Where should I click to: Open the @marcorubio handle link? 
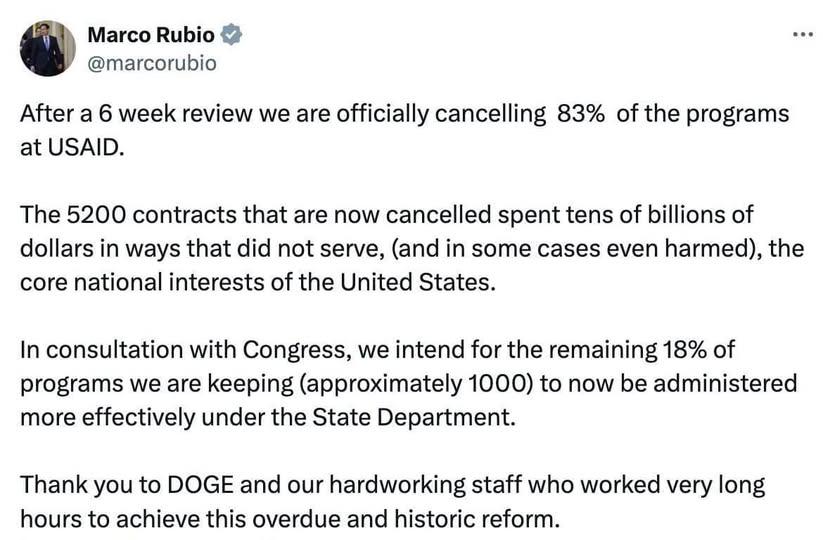pos(152,63)
